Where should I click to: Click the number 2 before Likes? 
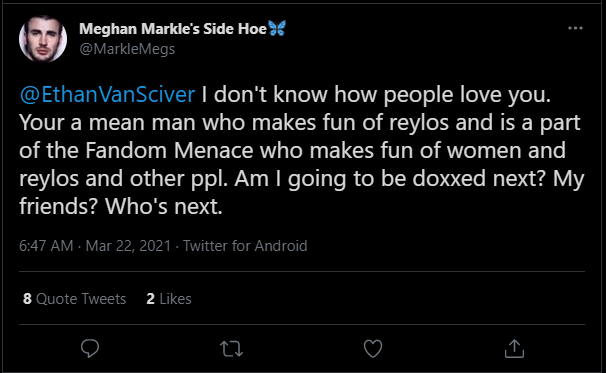[150, 299]
